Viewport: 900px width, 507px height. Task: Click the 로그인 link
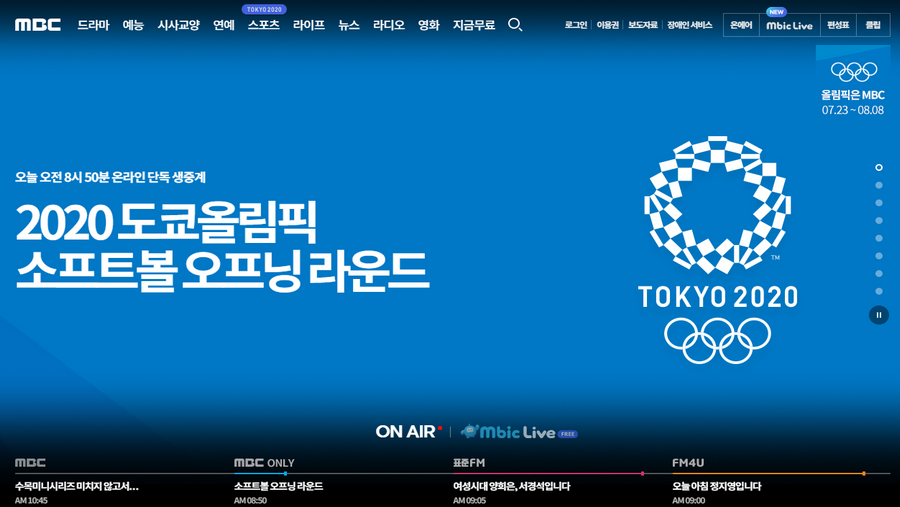[x=576, y=25]
